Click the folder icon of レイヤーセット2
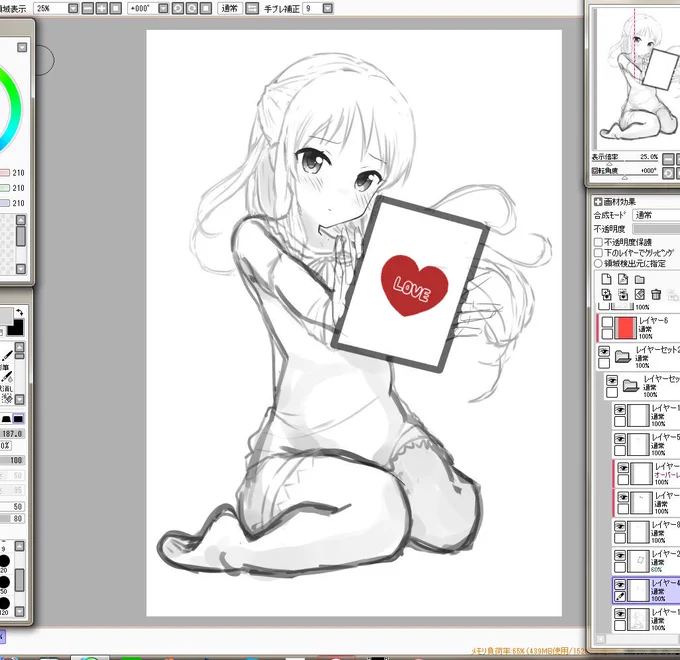Screen dimensions: 680x660 coord(623,356)
